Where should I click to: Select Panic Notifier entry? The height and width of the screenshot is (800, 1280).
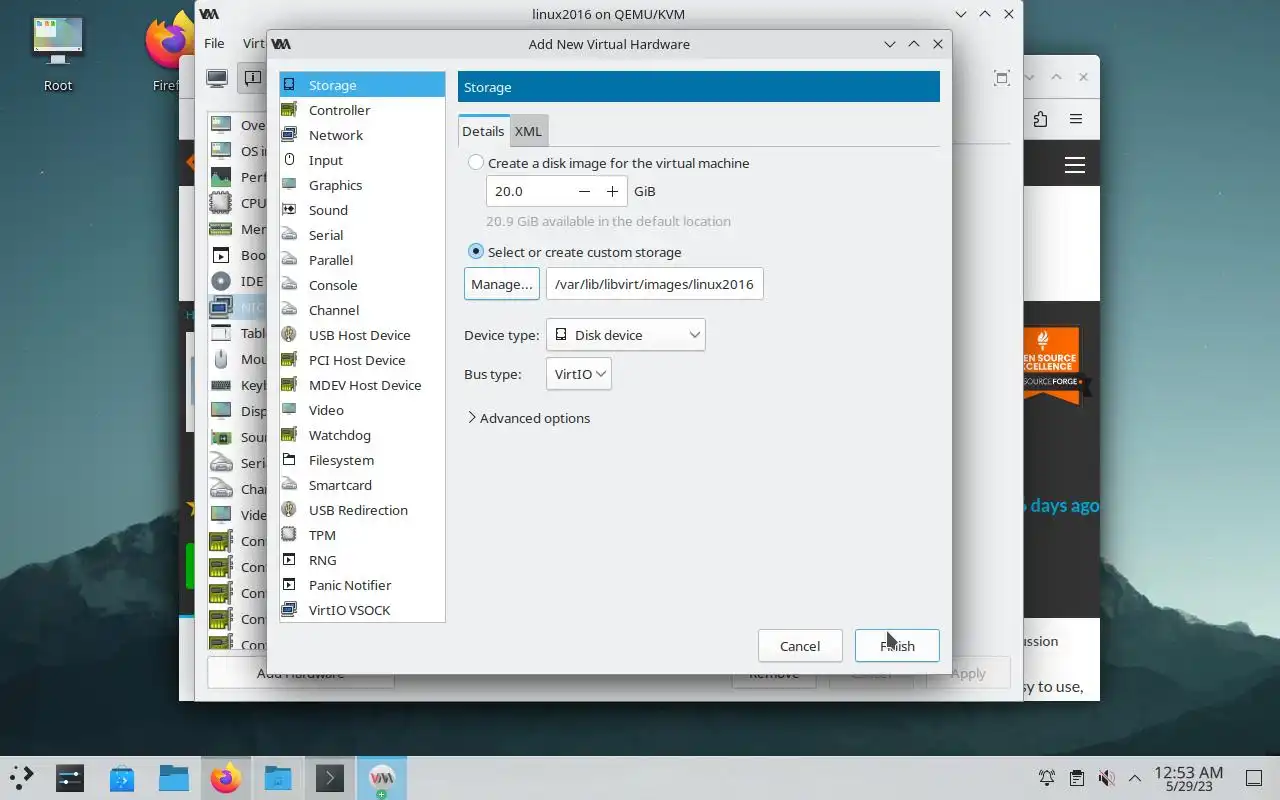coord(362,585)
